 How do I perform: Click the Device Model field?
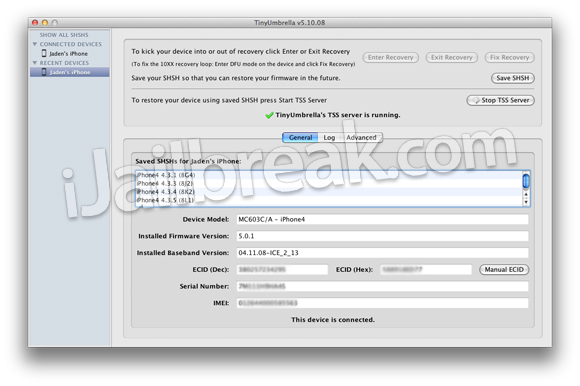pos(382,220)
